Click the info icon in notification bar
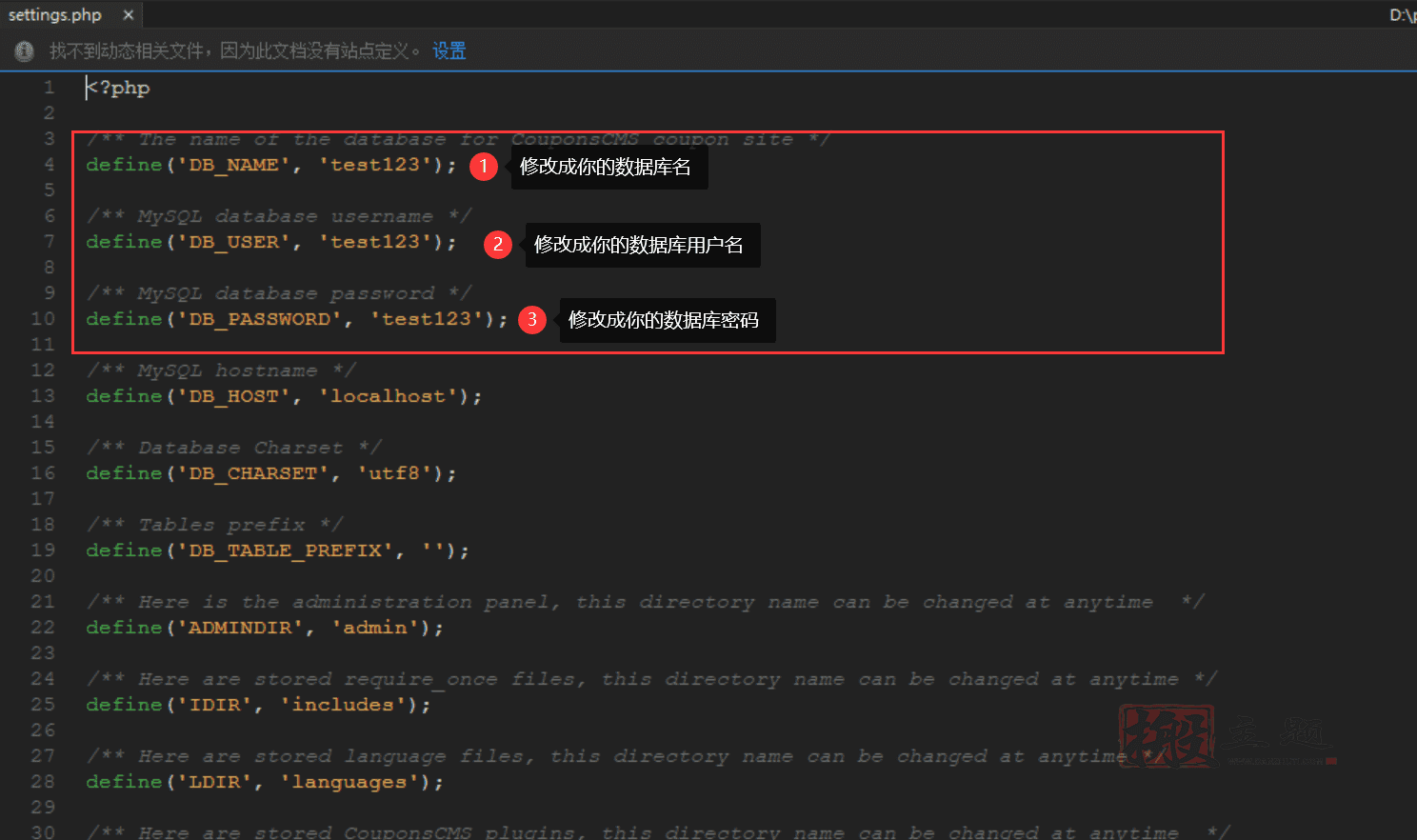The width and height of the screenshot is (1417, 840). pyautogui.click(x=25, y=51)
